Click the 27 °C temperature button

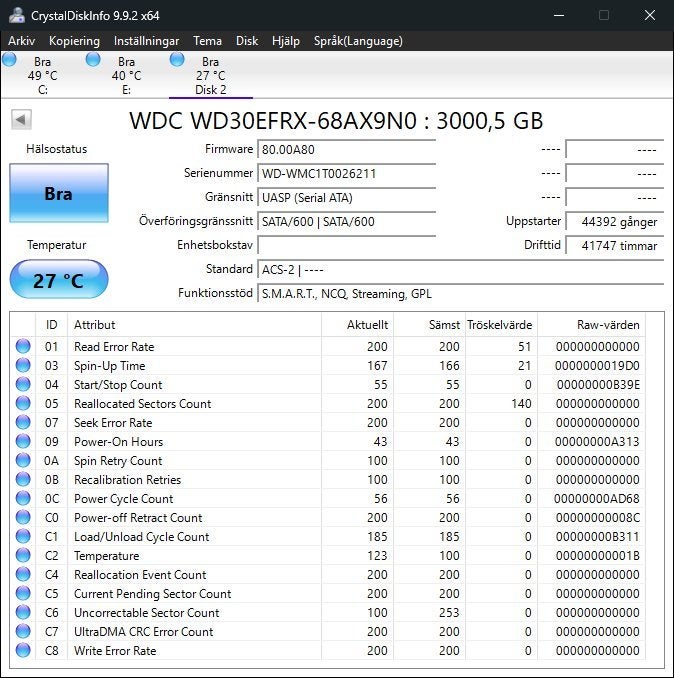click(x=59, y=279)
